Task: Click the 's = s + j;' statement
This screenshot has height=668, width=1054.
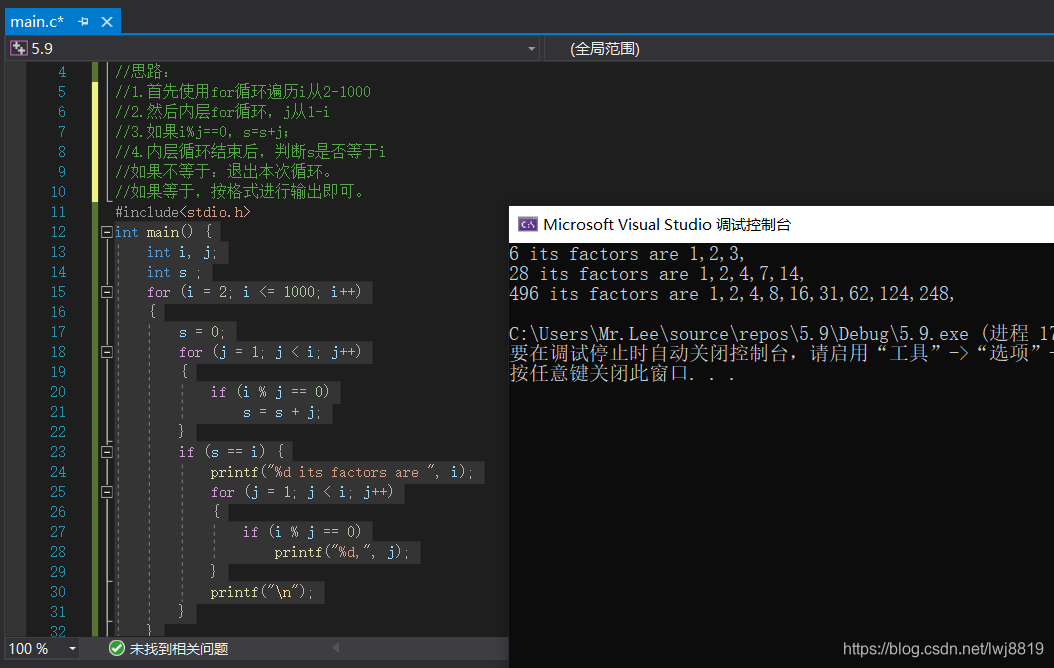Action: 282,412
